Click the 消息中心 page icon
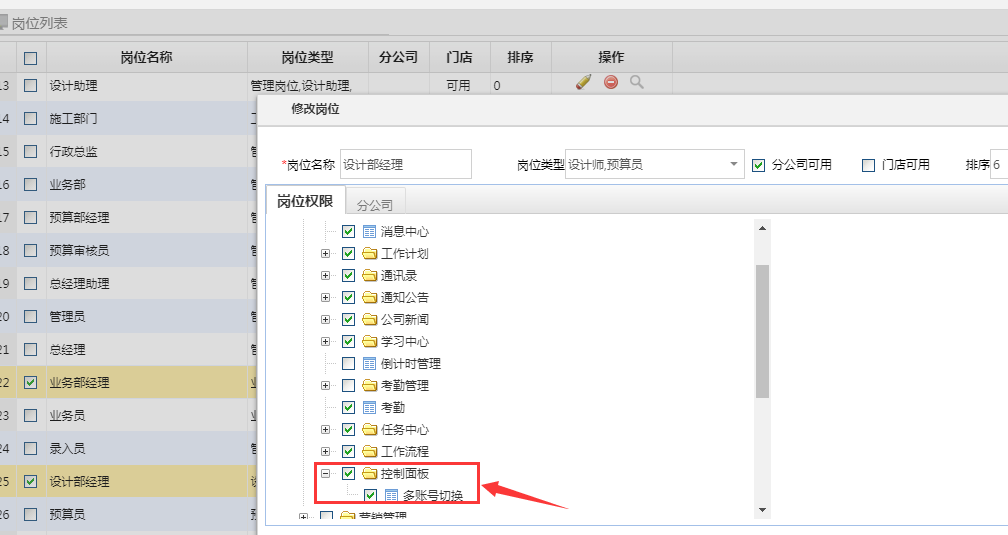 369,232
